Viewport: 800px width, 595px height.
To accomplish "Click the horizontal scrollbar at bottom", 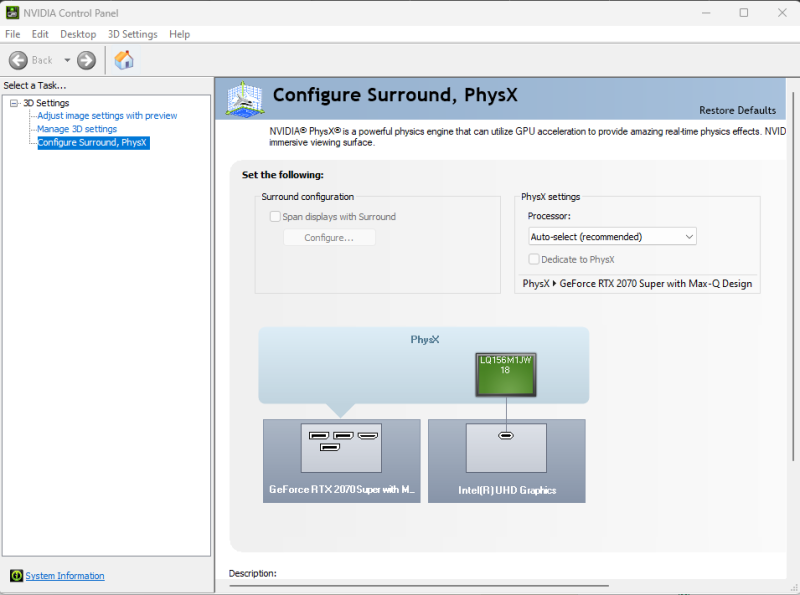I will 418,586.
